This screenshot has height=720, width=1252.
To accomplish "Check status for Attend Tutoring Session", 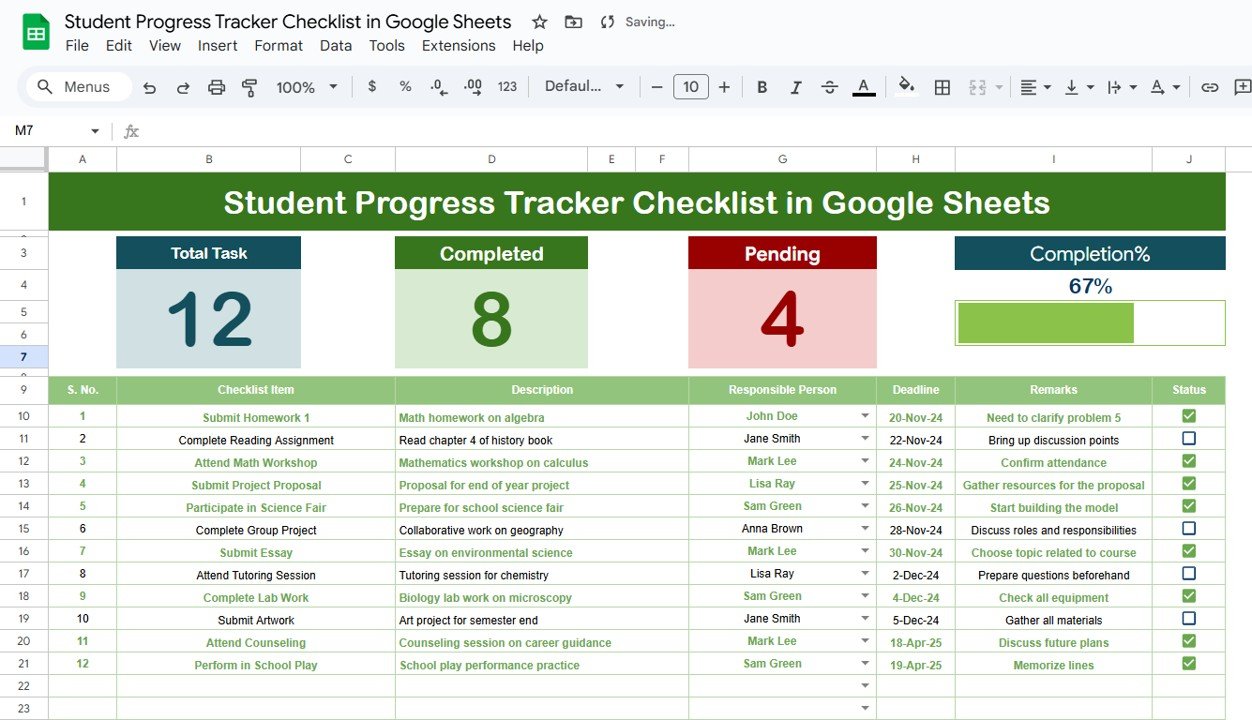I will click(1189, 574).
